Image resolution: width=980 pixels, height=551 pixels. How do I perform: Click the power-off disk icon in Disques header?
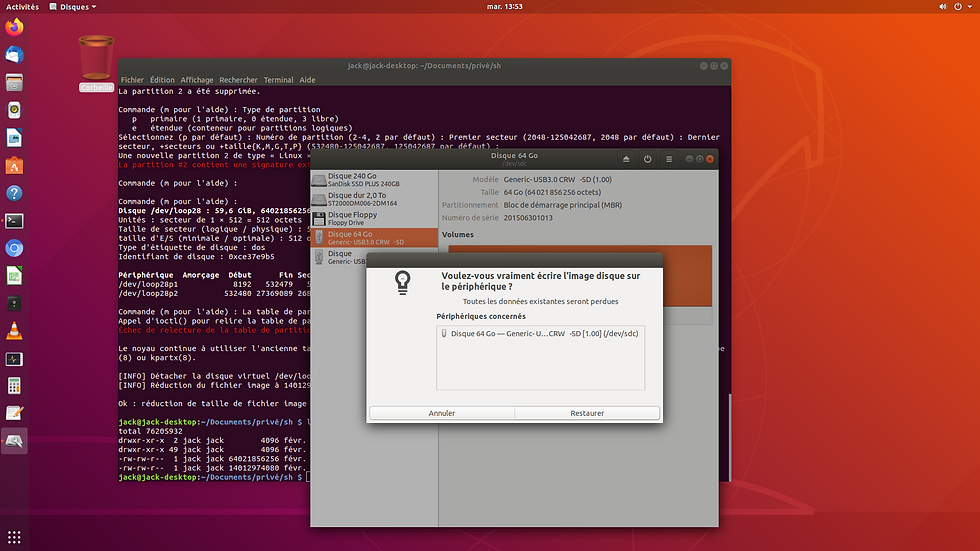[x=648, y=159]
